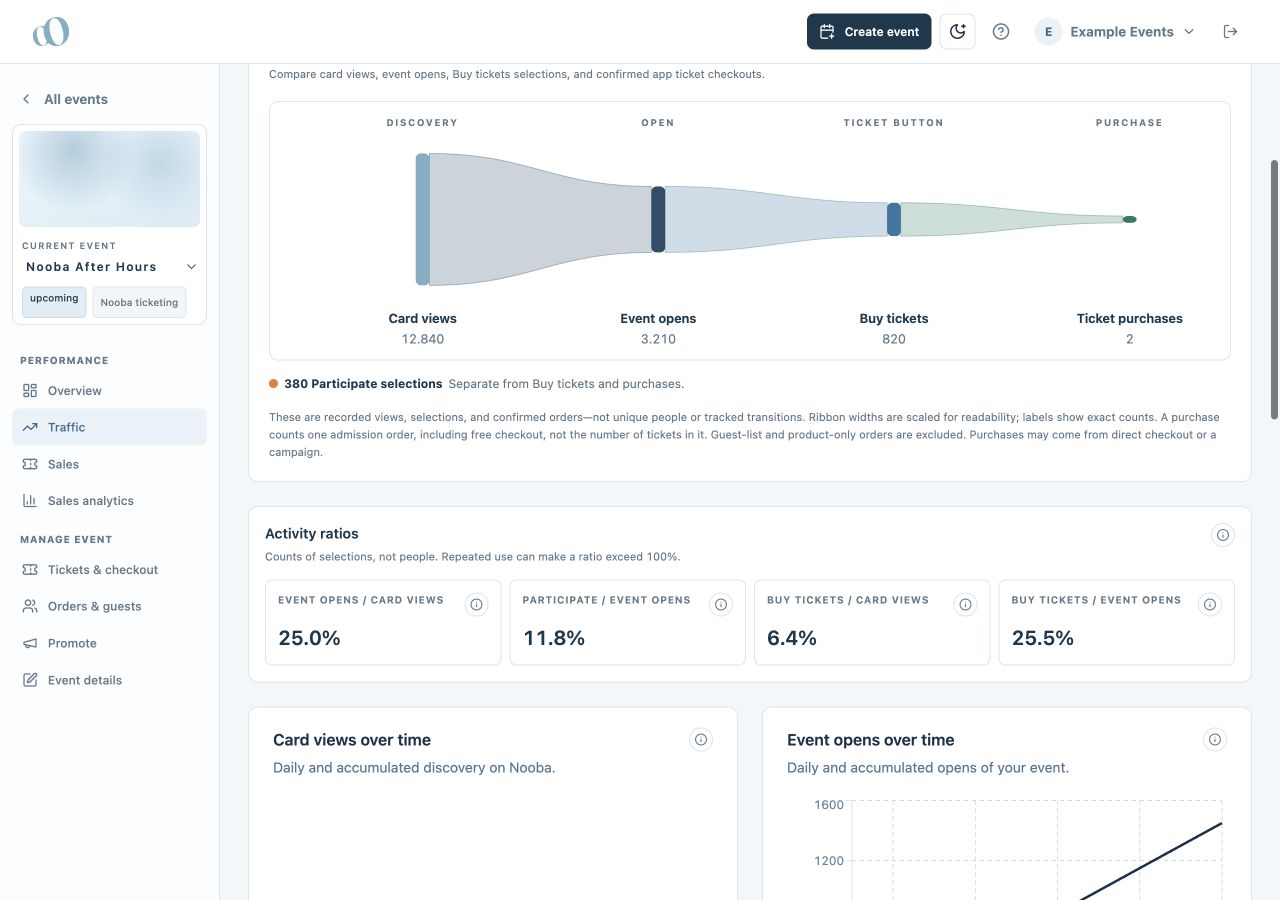Open Sales analytics in the sidebar
This screenshot has height=900, width=1280.
[x=110, y=501]
